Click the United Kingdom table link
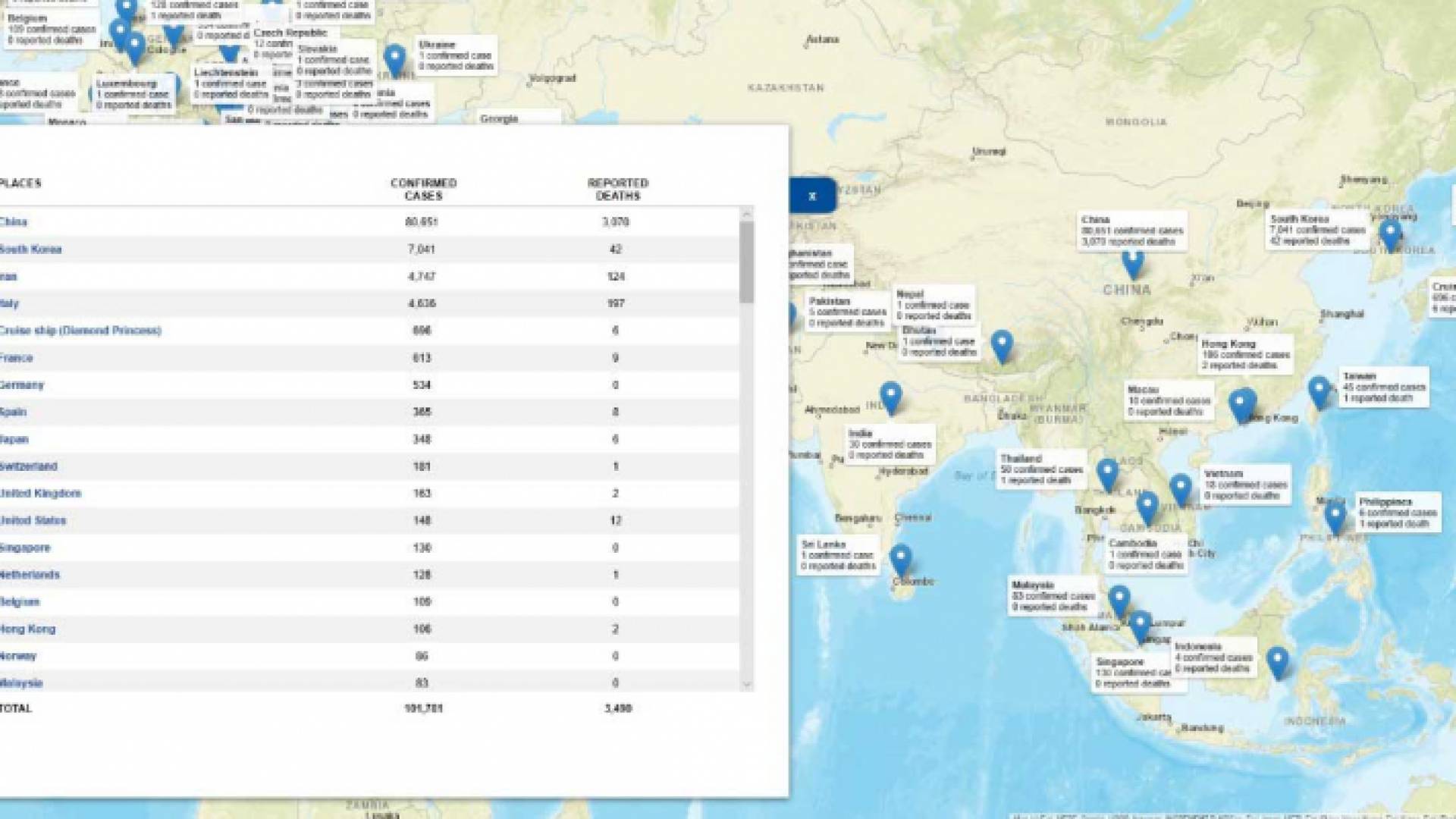 coord(41,494)
